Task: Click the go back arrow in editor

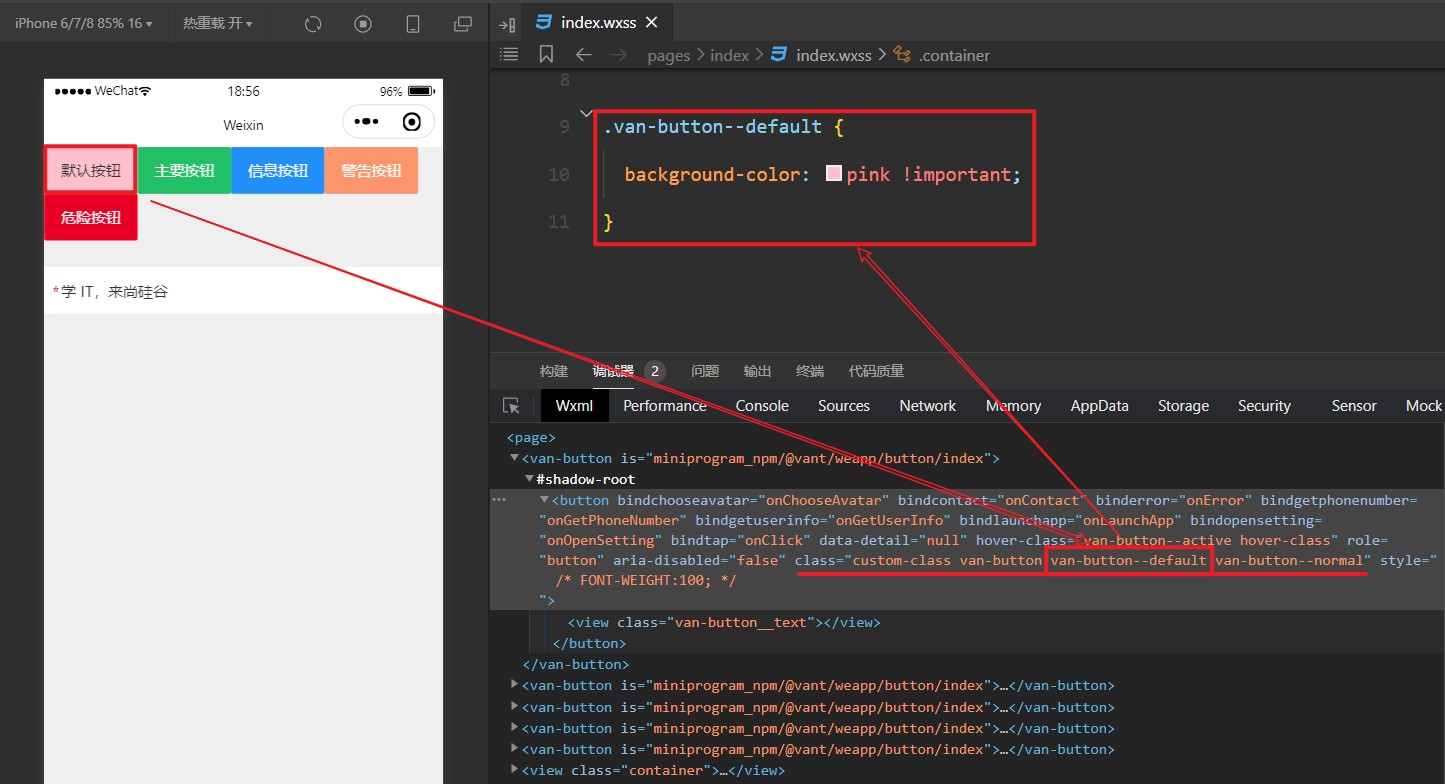Action: point(583,54)
